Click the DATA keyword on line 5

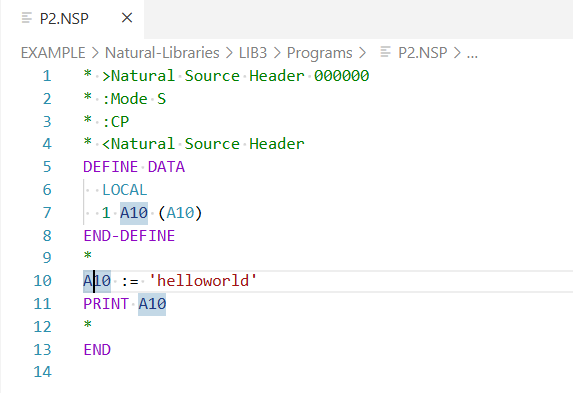pyautogui.click(x=166, y=167)
